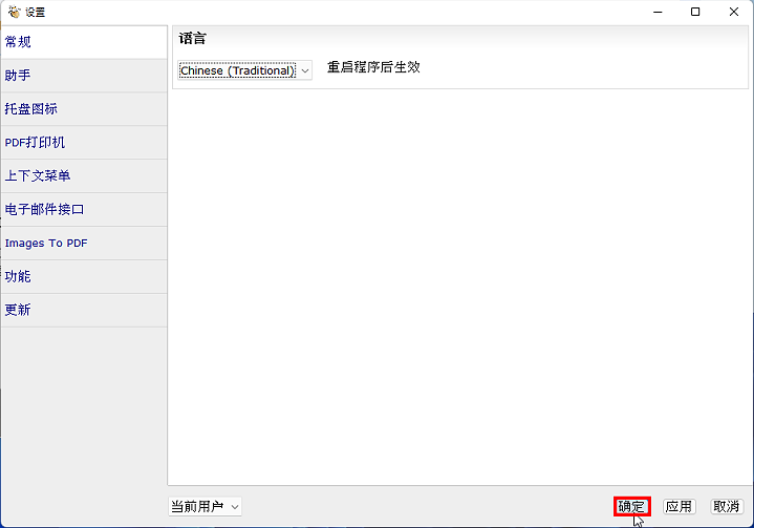757x529 pixels.
Task: Switch to 托盘图标 settings
Action: tap(84, 109)
